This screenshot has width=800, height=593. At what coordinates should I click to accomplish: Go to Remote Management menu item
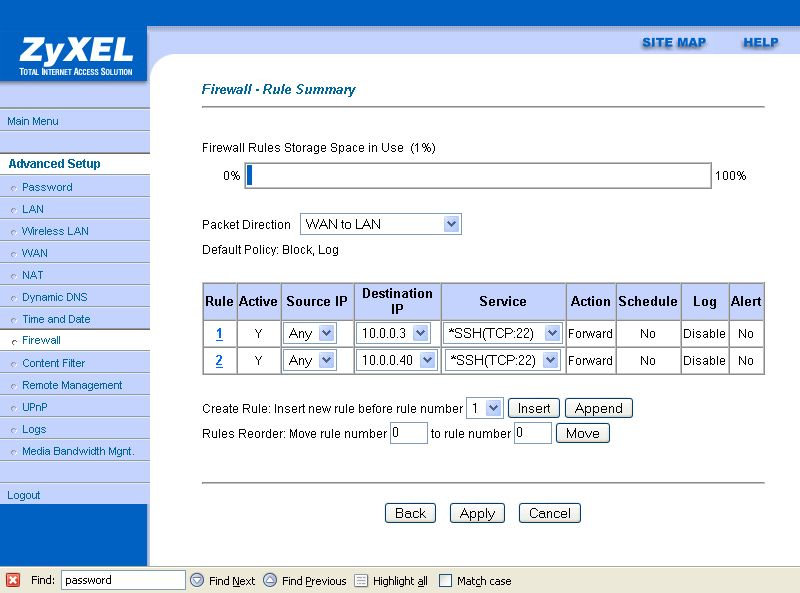72,385
